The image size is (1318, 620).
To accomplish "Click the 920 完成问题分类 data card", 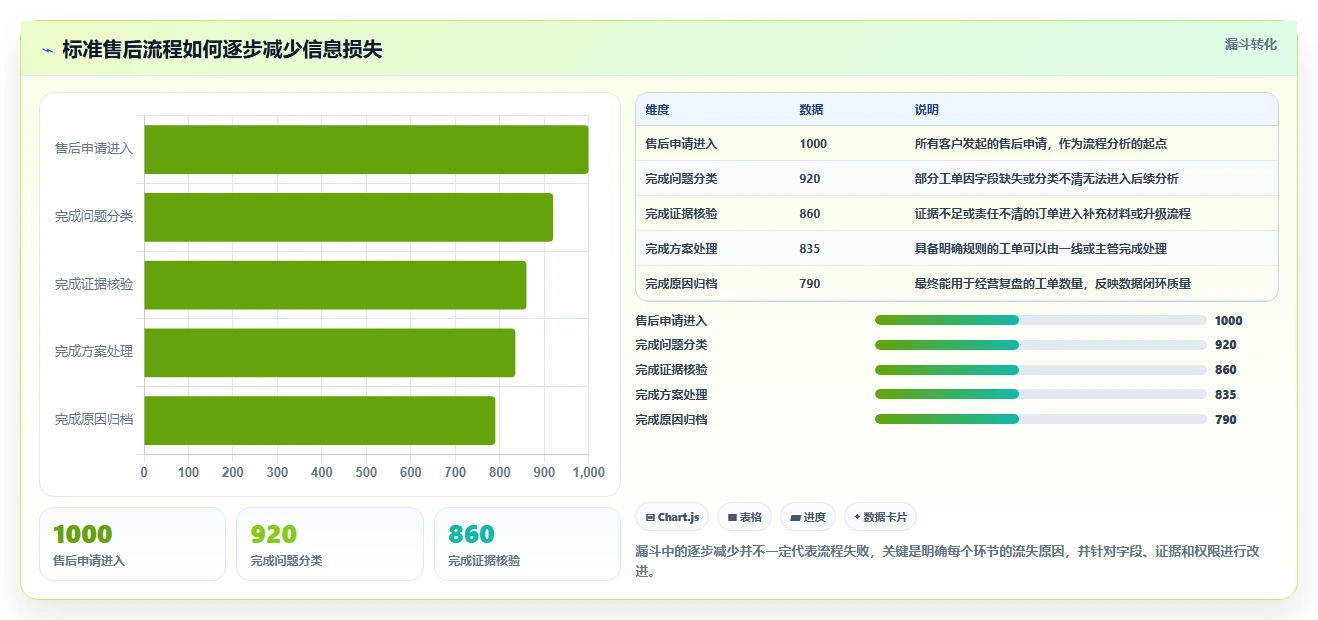I will click(329, 544).
